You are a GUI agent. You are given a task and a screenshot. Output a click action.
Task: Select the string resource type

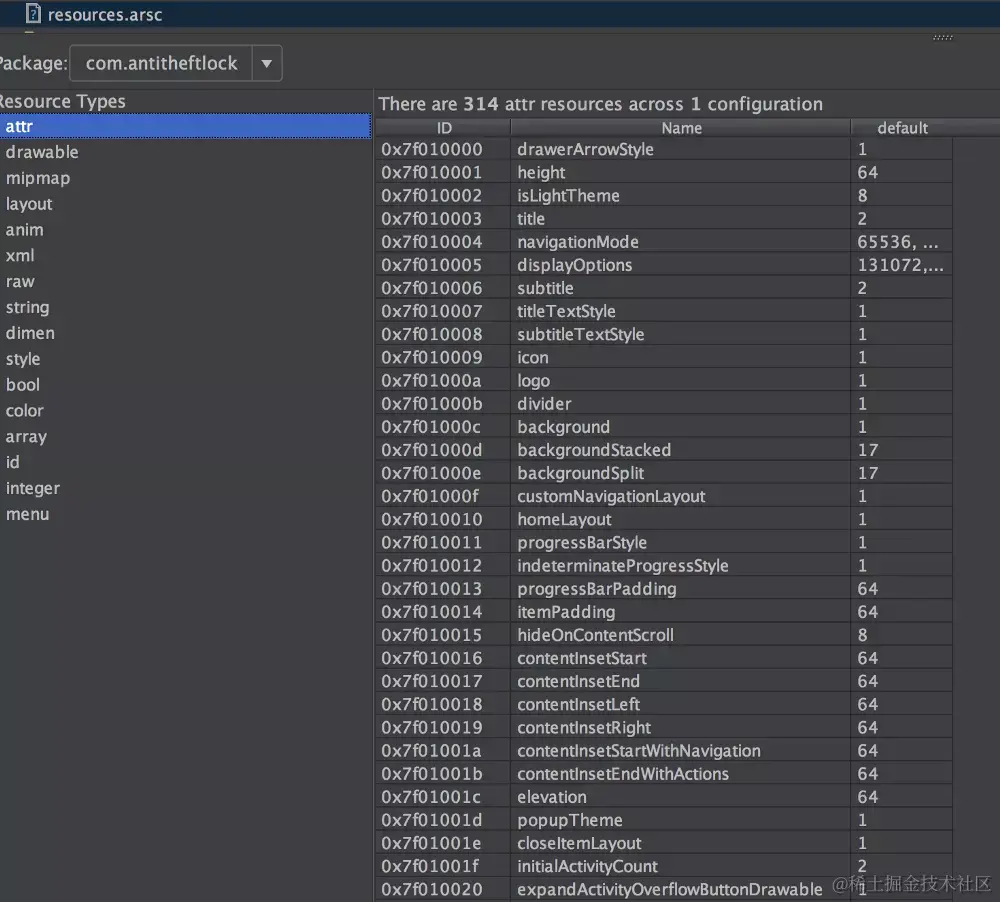(x=27, y=307)
